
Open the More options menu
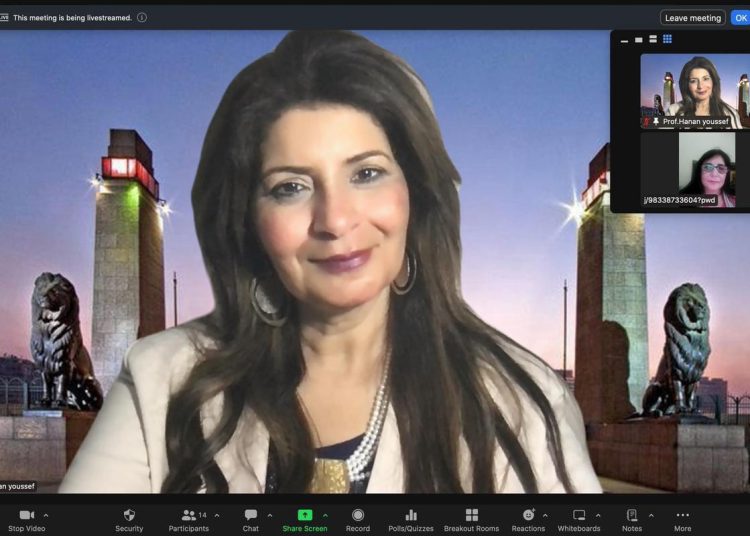(683, 515)
